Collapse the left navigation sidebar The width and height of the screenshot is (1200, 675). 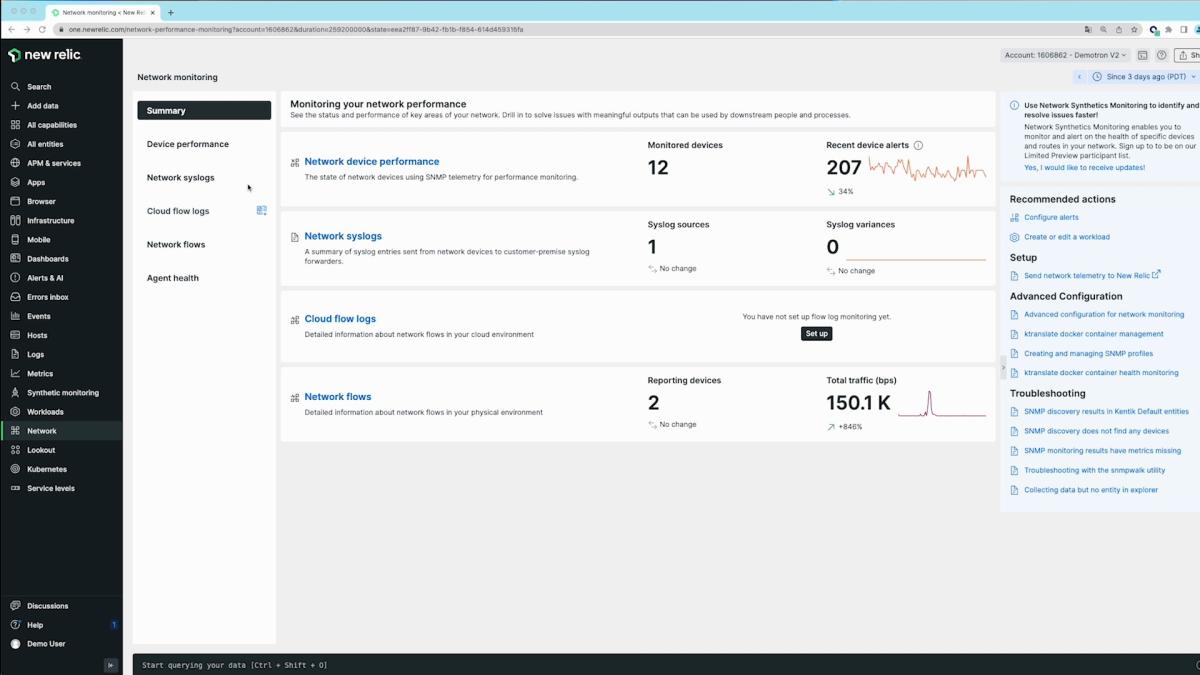(111, 665)
